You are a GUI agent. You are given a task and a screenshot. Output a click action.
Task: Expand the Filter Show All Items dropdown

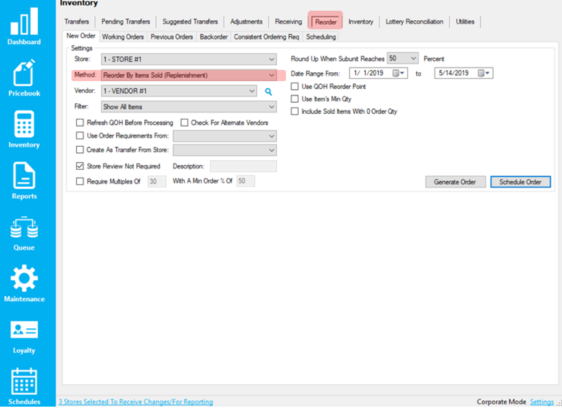(x=189, y=107)
